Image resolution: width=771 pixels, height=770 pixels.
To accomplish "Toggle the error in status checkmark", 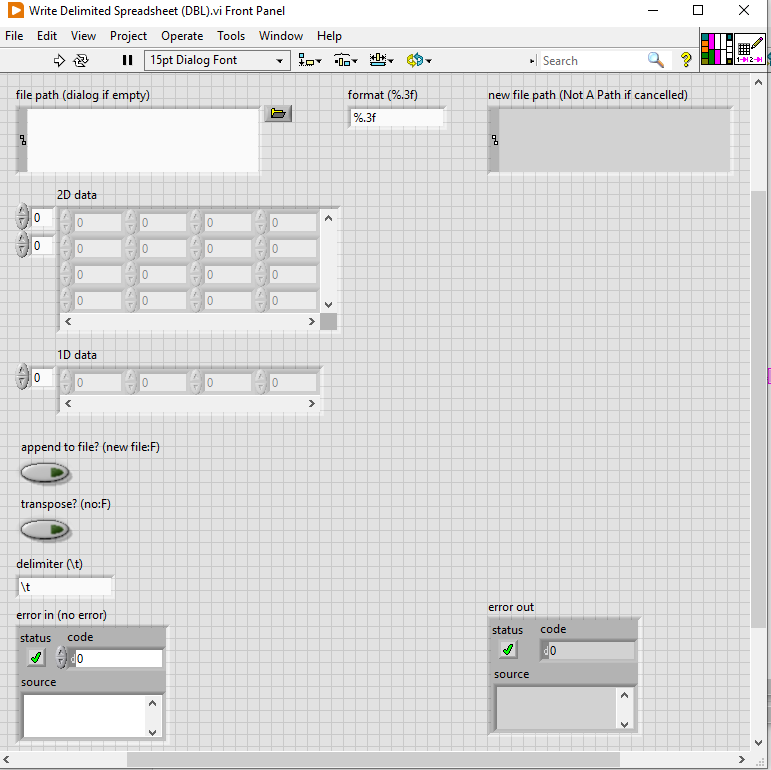I will (36, 657).
